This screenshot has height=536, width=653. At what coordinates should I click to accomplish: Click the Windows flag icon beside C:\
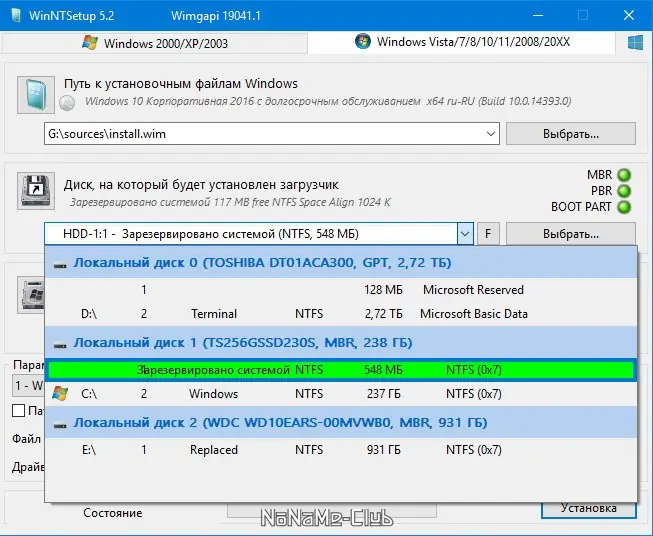[60, 394]
